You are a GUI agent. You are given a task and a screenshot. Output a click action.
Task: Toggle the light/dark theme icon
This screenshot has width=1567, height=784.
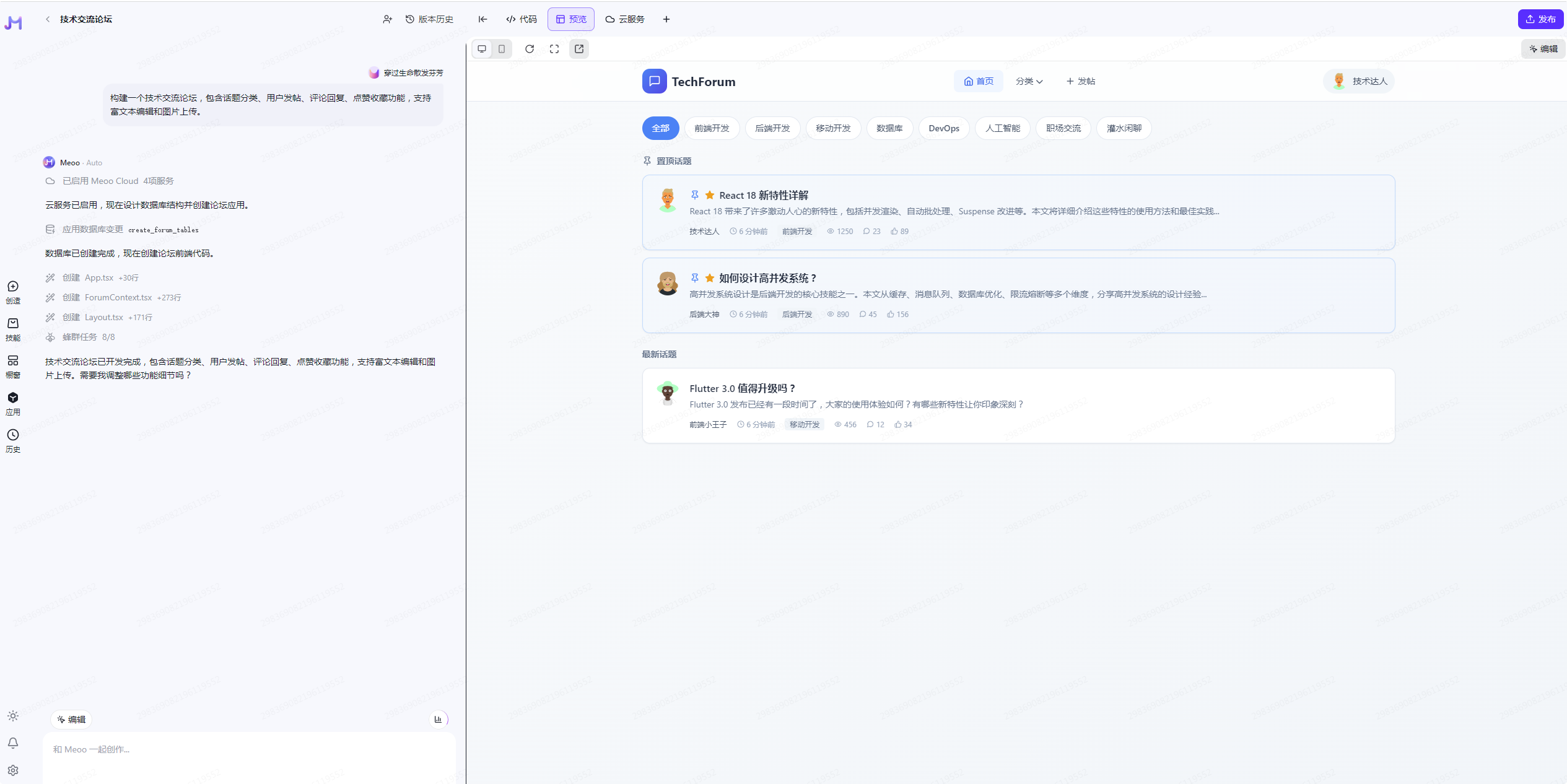click(x=13, y=716)
